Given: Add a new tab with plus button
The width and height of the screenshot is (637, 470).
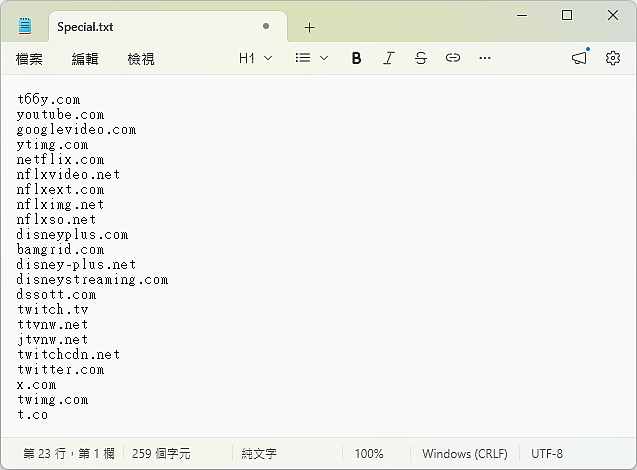Looking at the screenshot, I should click(x=310, y=28).
